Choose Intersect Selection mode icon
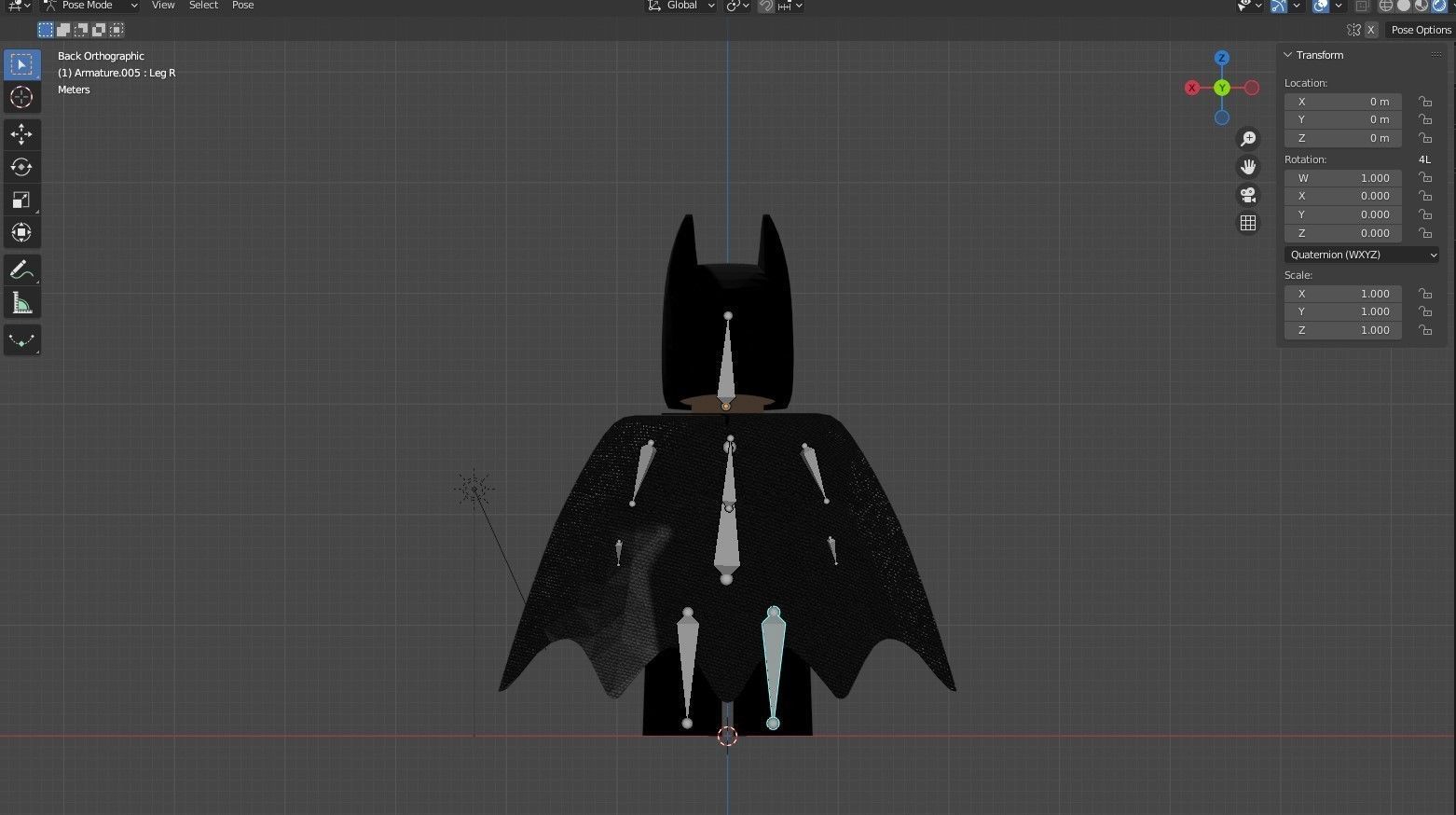This screenshot has height=815, width=1456. [117, 30]
